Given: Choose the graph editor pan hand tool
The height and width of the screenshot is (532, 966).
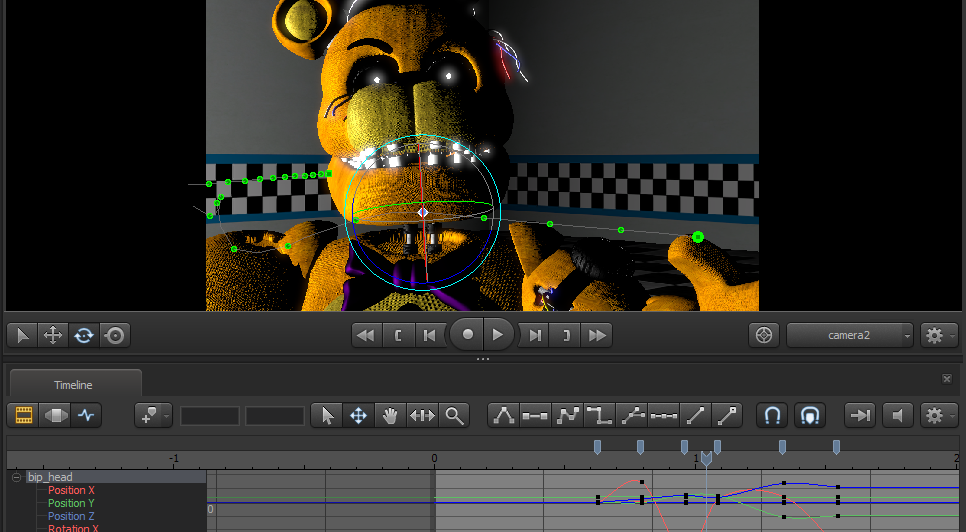Looking at the screenshot, I should 391,416.
